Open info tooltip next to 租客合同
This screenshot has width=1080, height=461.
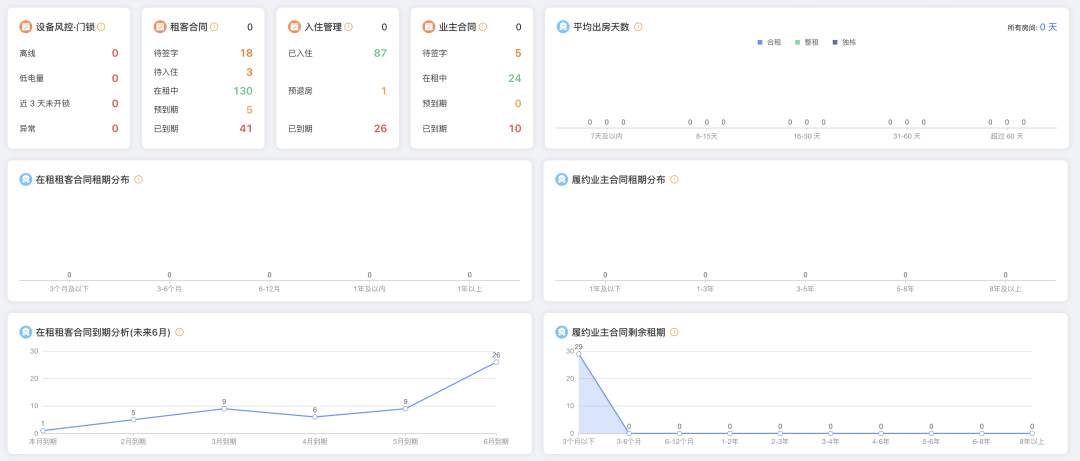tap(214, 27)
